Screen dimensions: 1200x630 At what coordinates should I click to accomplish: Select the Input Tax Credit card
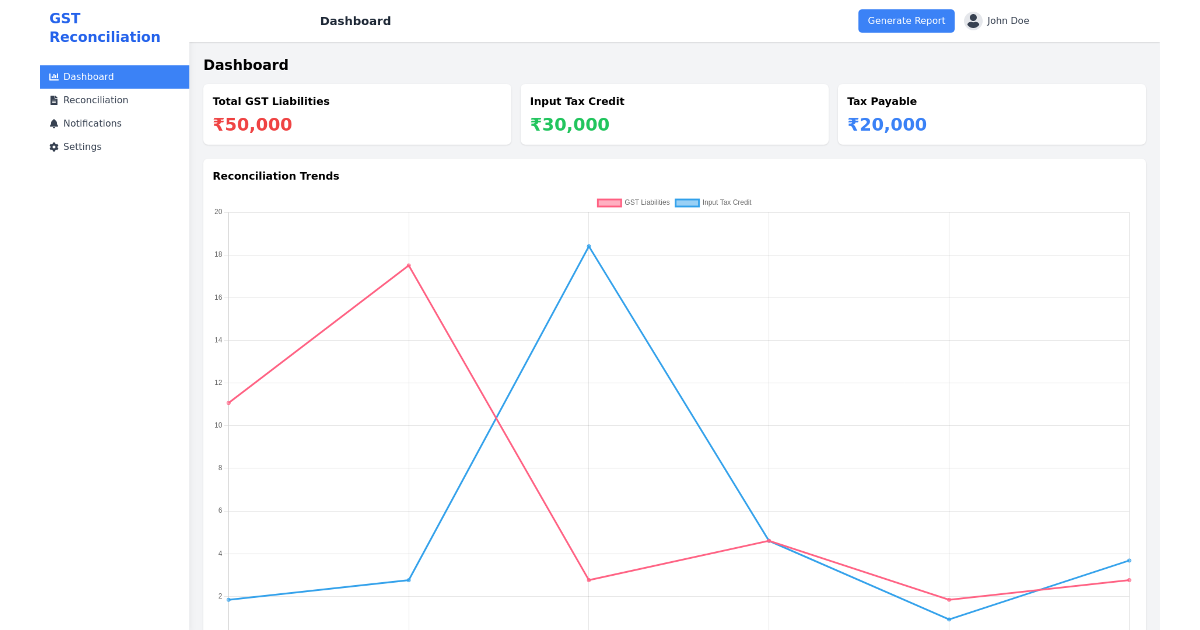[x=674, y=114]
